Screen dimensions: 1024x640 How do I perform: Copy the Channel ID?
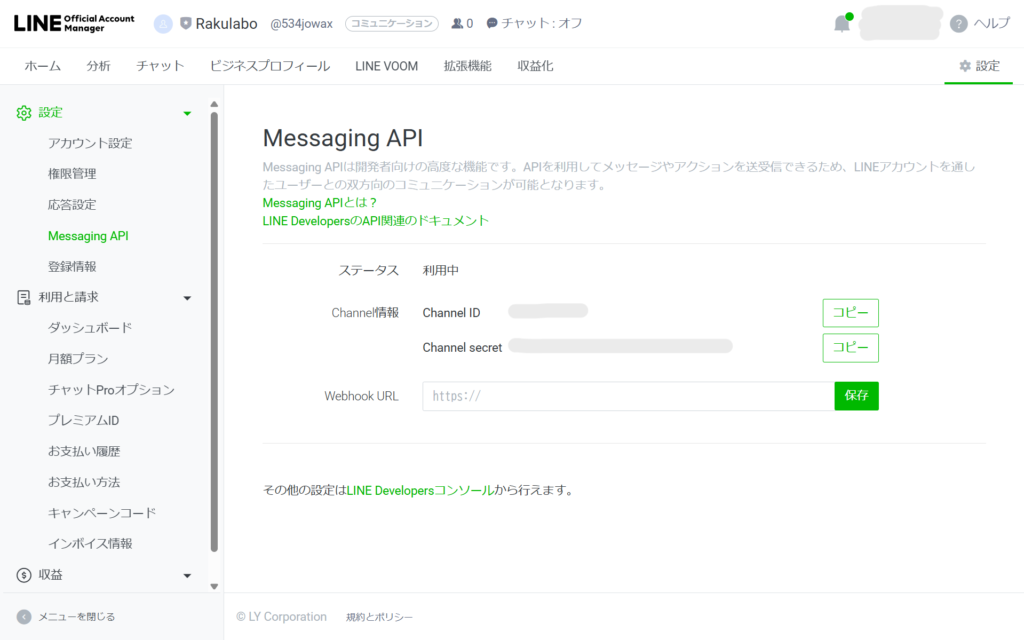(850, 313)
